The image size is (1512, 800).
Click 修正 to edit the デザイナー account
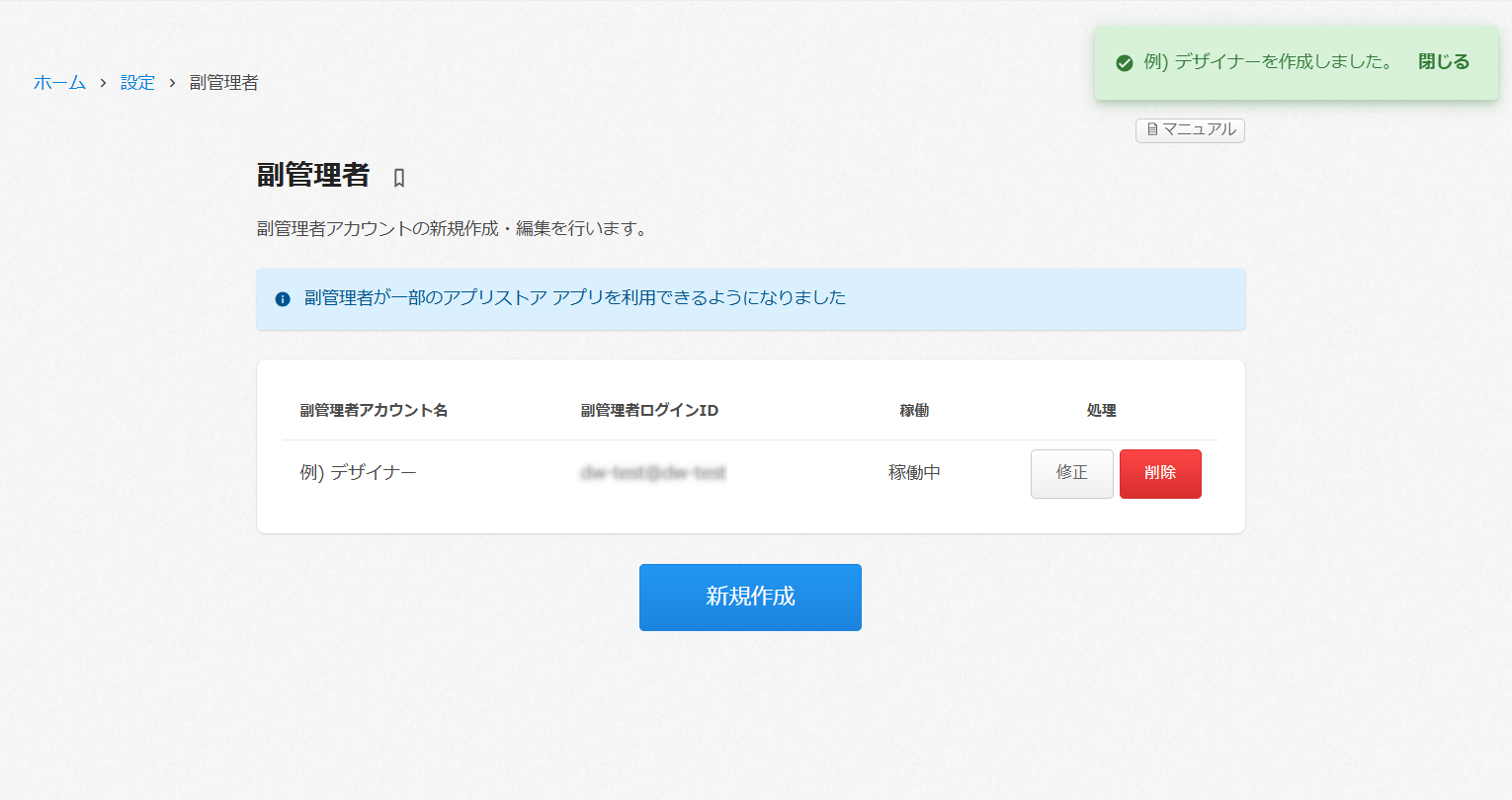pyautogui.click(x=1071, y=473)
